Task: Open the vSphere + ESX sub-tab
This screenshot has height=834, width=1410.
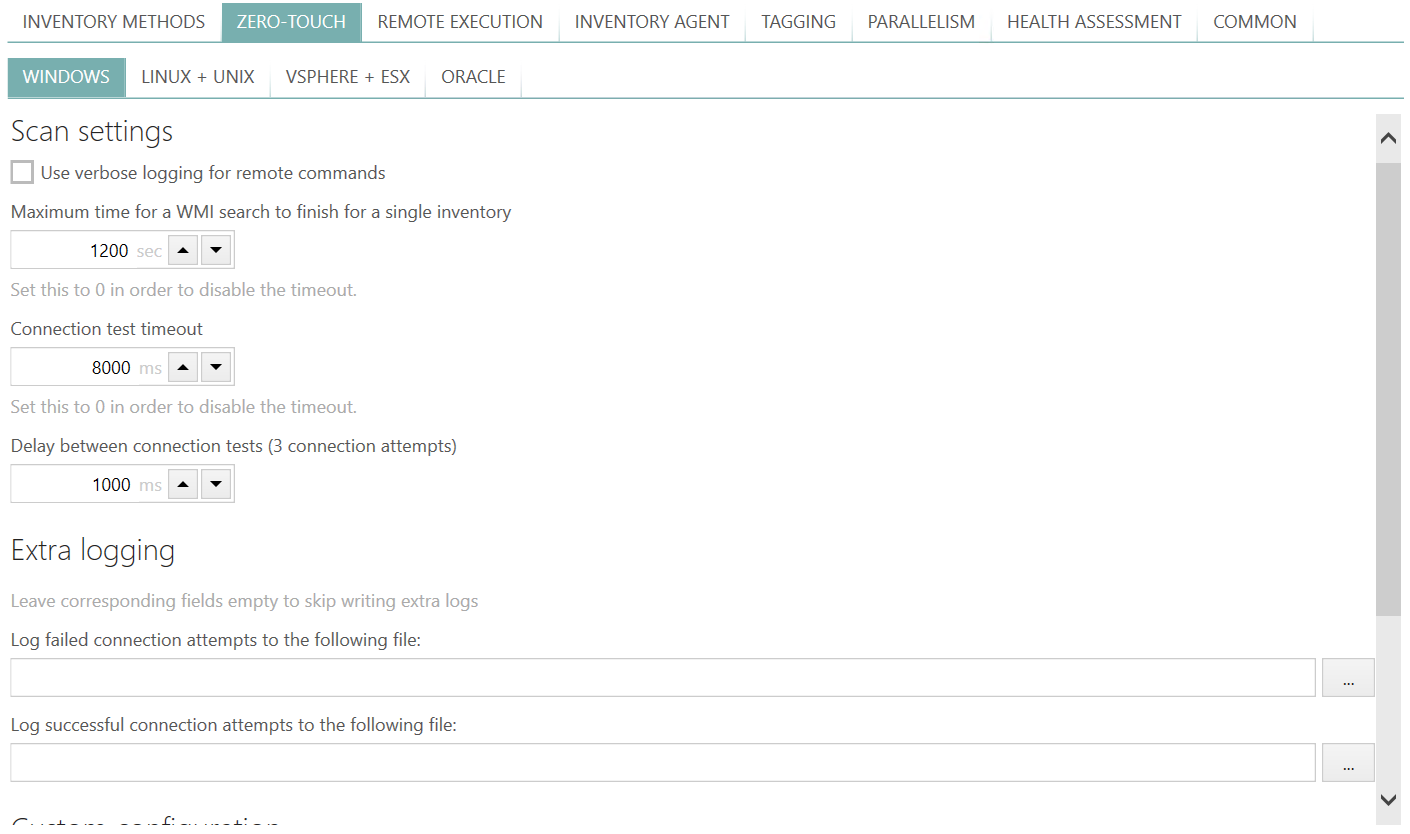Action: [348, 77]
